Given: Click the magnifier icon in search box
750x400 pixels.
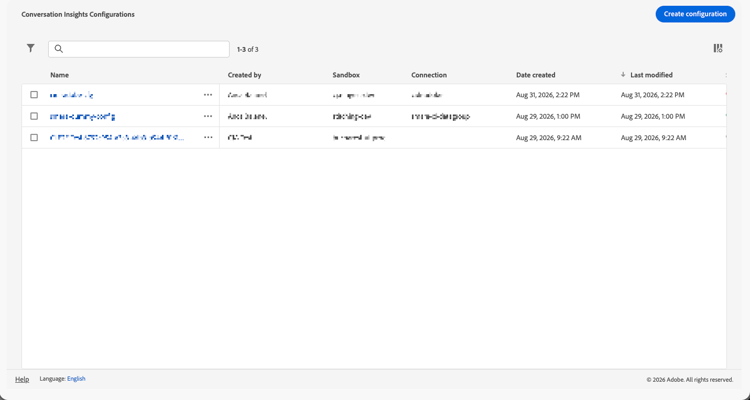Looking at the screenshot, I should (x=59, y=49).
